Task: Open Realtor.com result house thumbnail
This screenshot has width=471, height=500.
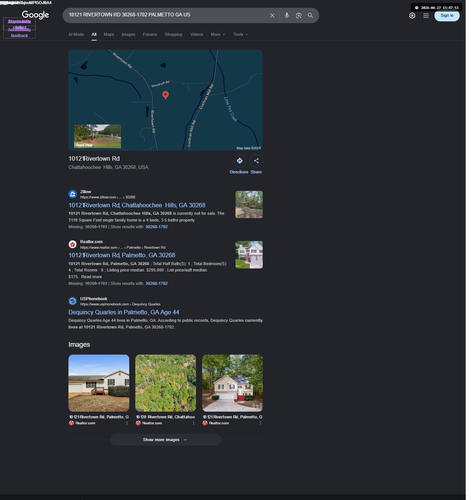Action: pyautogui.click(x=249, y=255)
